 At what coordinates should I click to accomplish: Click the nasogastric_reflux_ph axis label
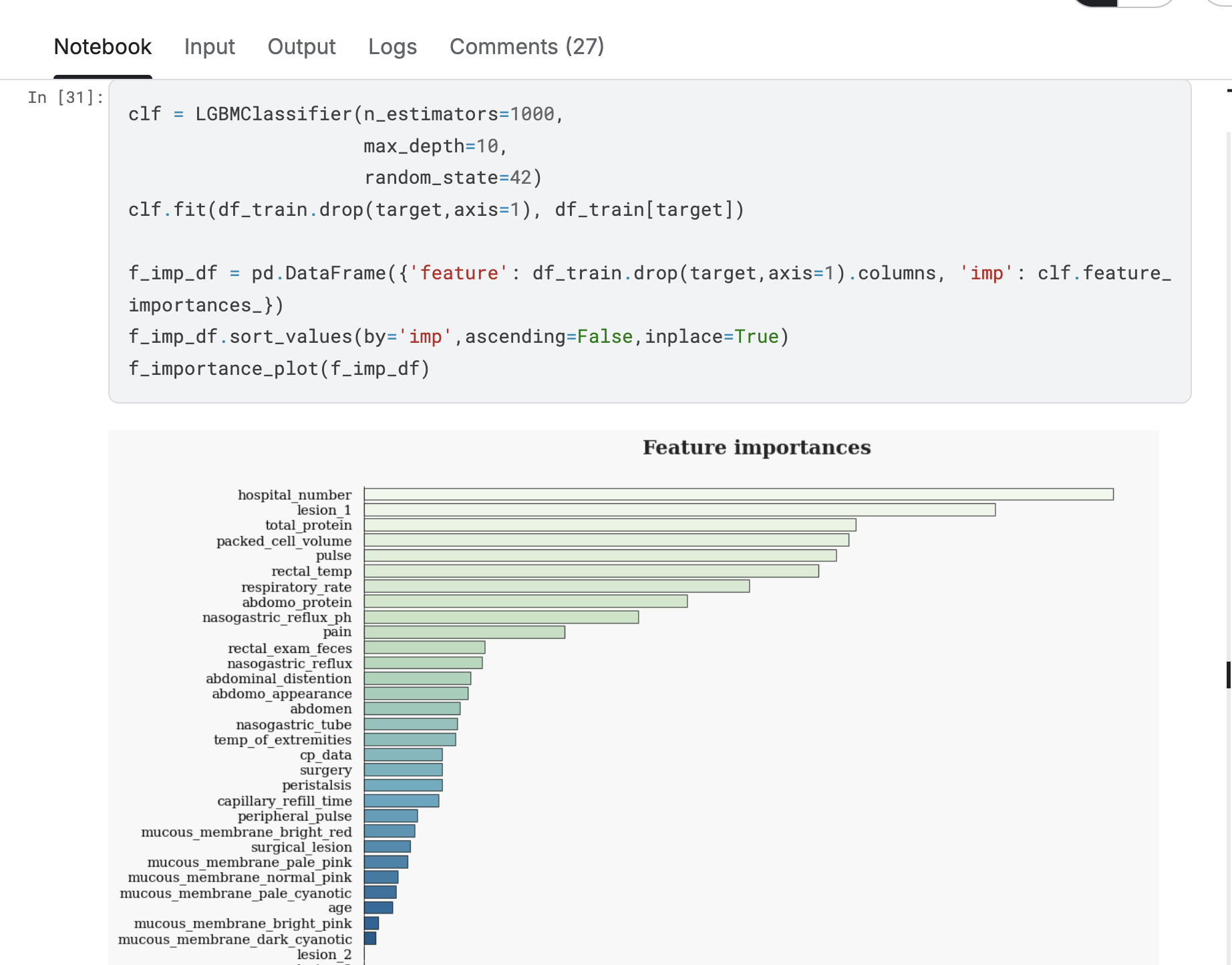pyautogui.click(x=277, y=617)
